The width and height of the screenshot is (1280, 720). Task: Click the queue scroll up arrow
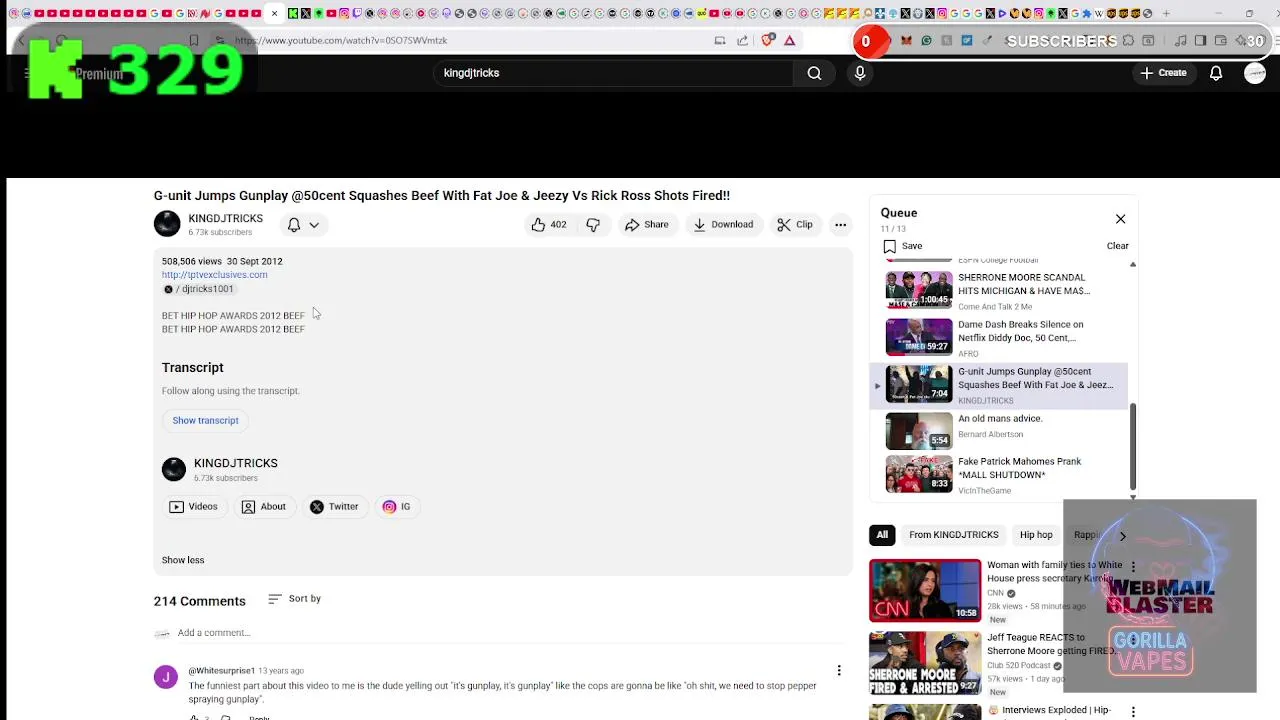point(1133,265)
